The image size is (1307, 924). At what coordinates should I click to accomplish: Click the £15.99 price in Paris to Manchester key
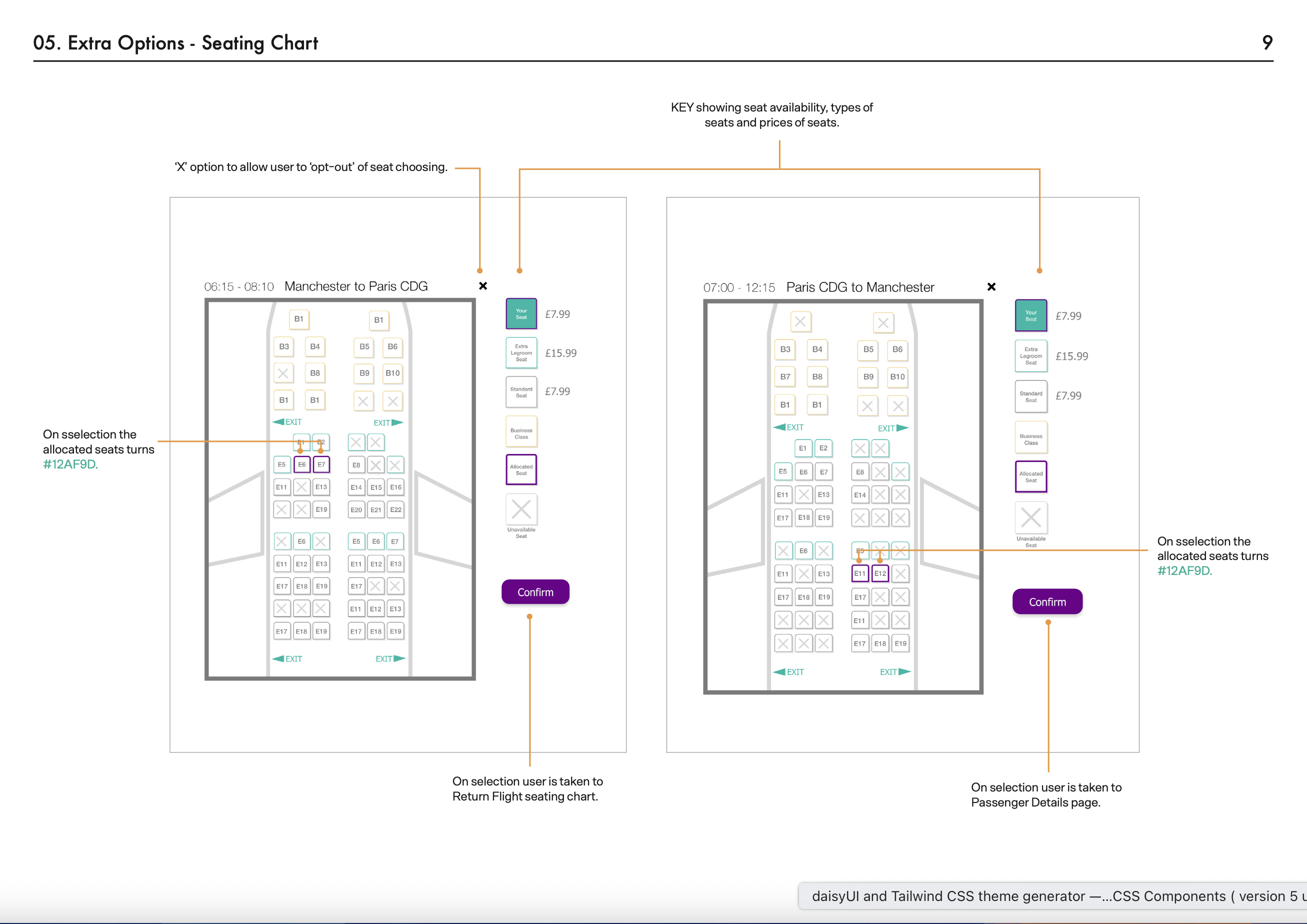pos(1072,356)
